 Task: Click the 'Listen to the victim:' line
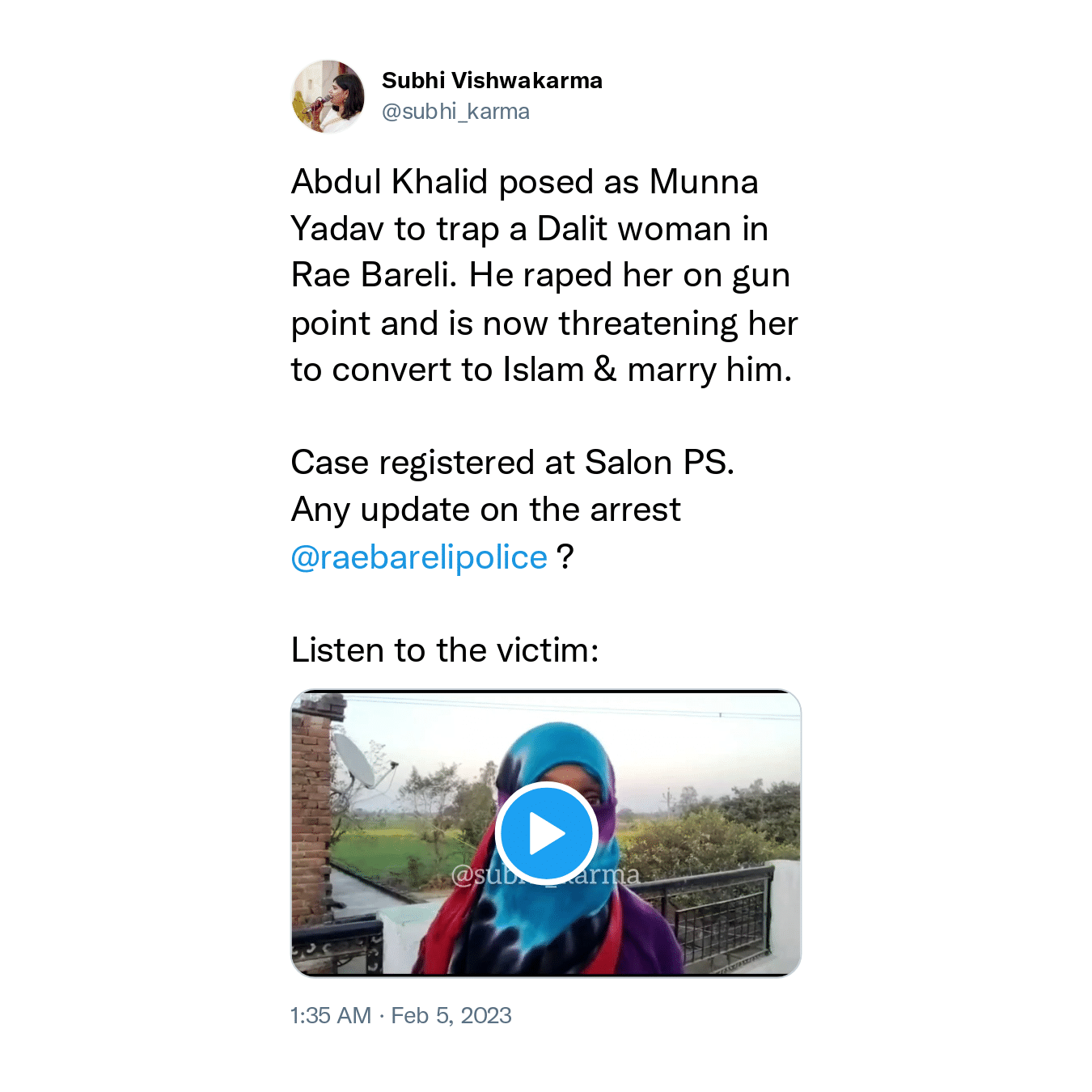click(445, 650)
